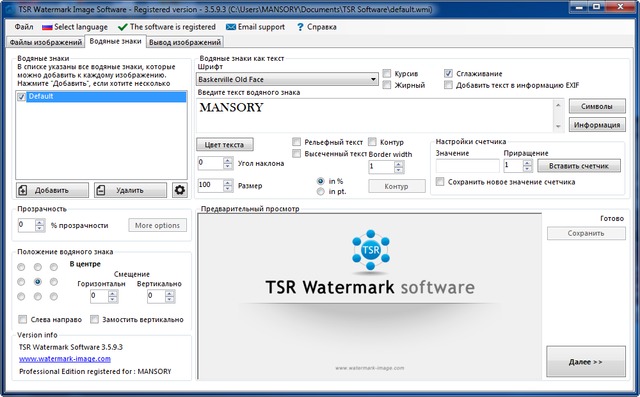Enable the Курсив checkbox
This screenshot has height=397, width=640.
click(x=387, y=73)
